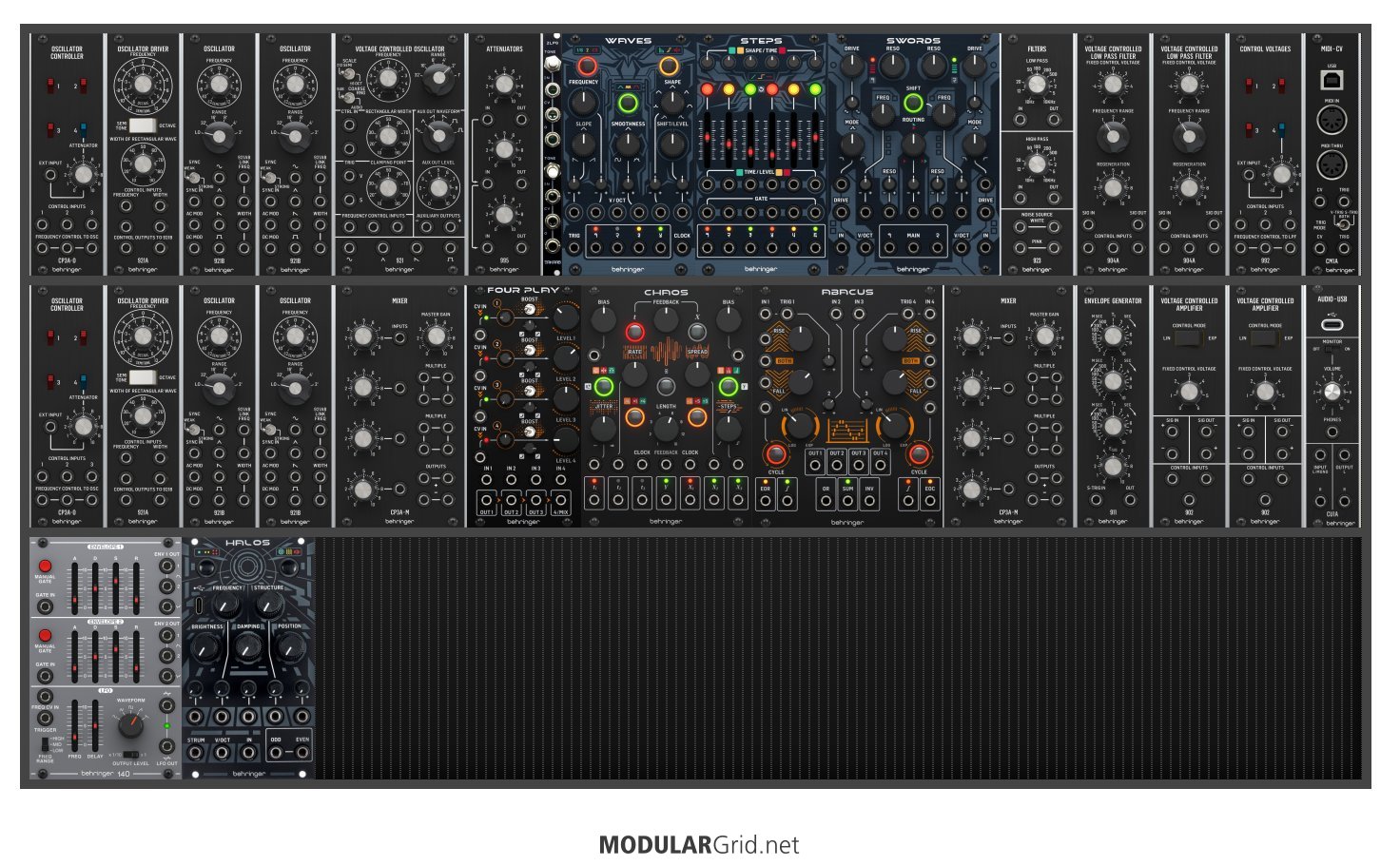The image size is (1400, 865).
Task: Select the Level 4 knob on FOUR PLAY
Action: point(565,439)
